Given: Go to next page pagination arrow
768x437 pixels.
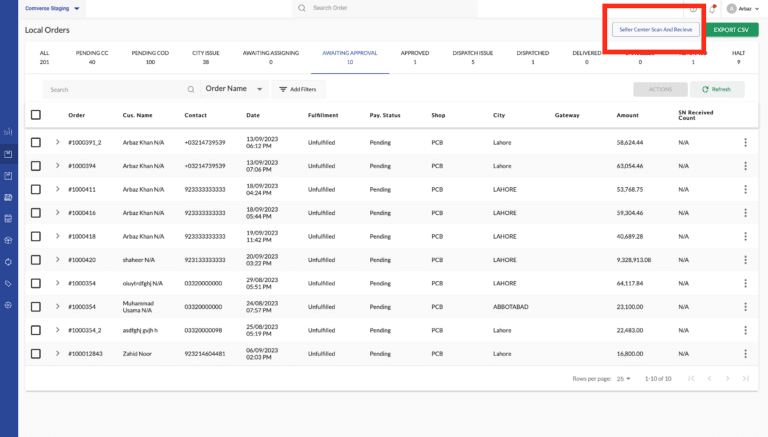Looking at the screenshot, I should coord(727,378).
